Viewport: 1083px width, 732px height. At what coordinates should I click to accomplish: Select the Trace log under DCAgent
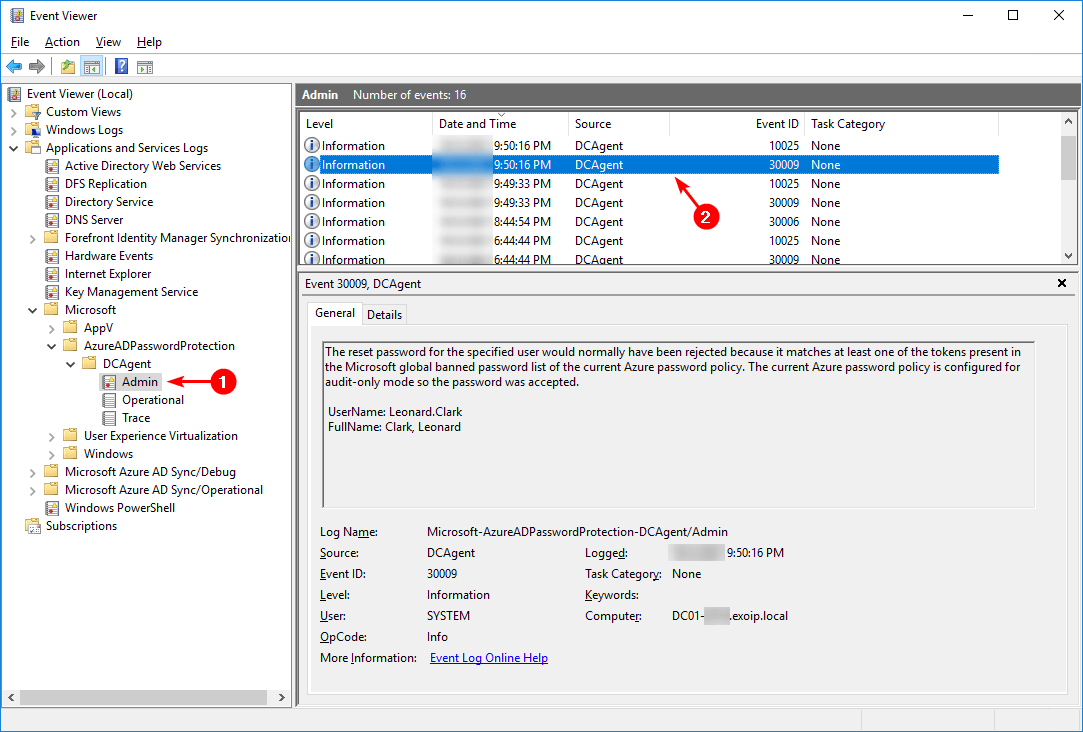tap(136, 418)
